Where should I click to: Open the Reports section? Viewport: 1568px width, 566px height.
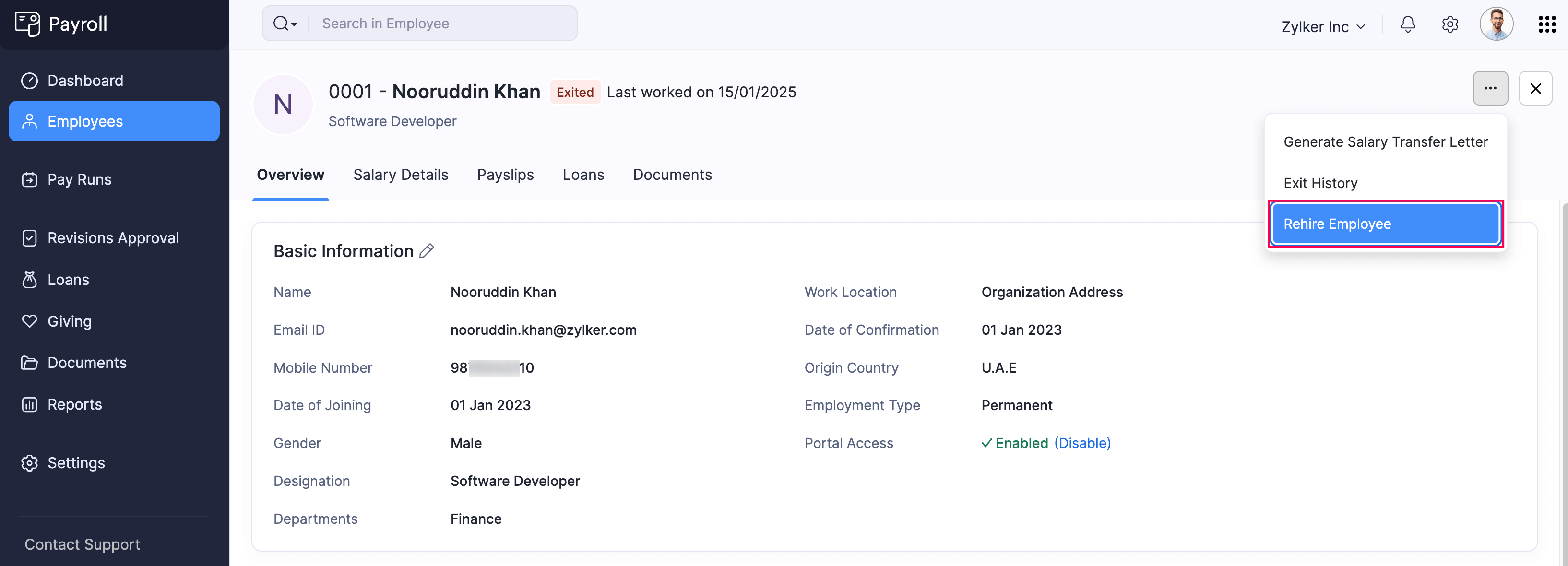(74, 405)
